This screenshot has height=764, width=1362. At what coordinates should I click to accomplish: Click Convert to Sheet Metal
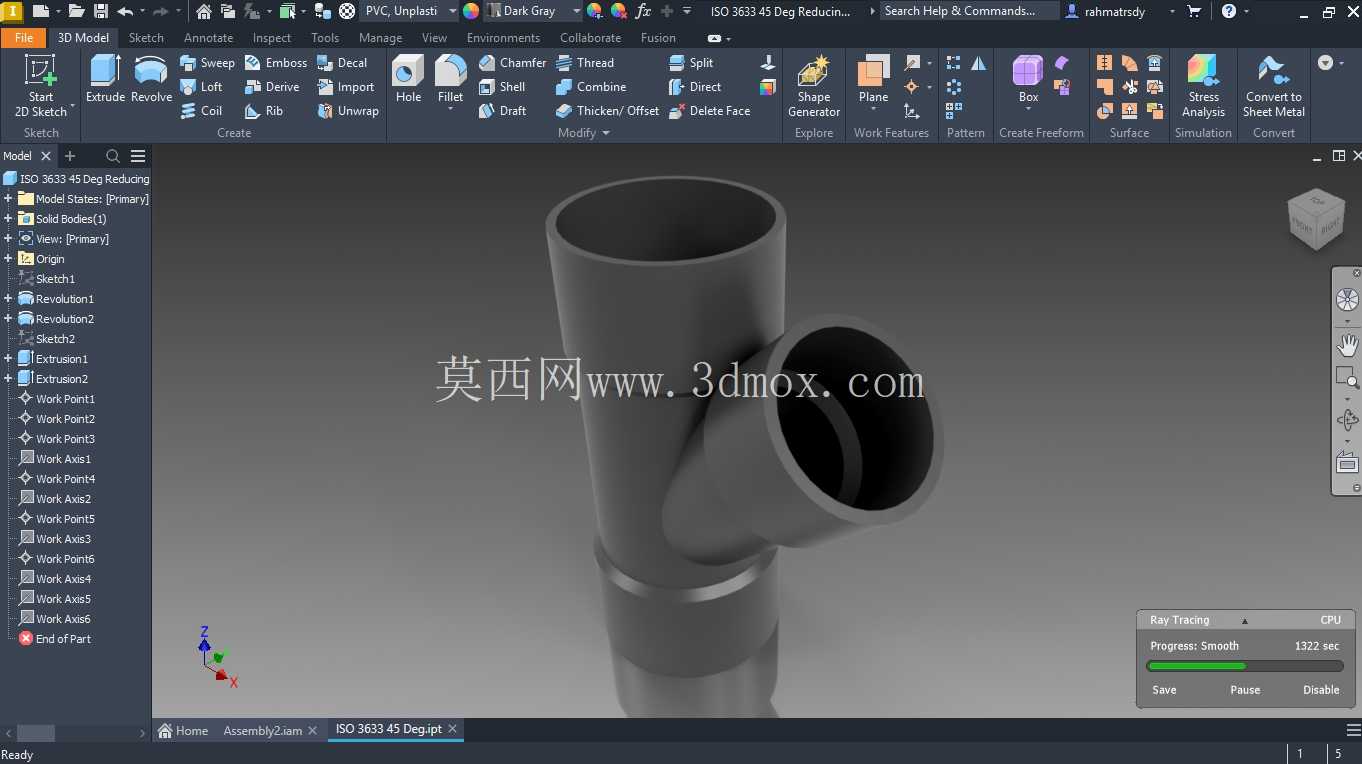click(1274, 86)
